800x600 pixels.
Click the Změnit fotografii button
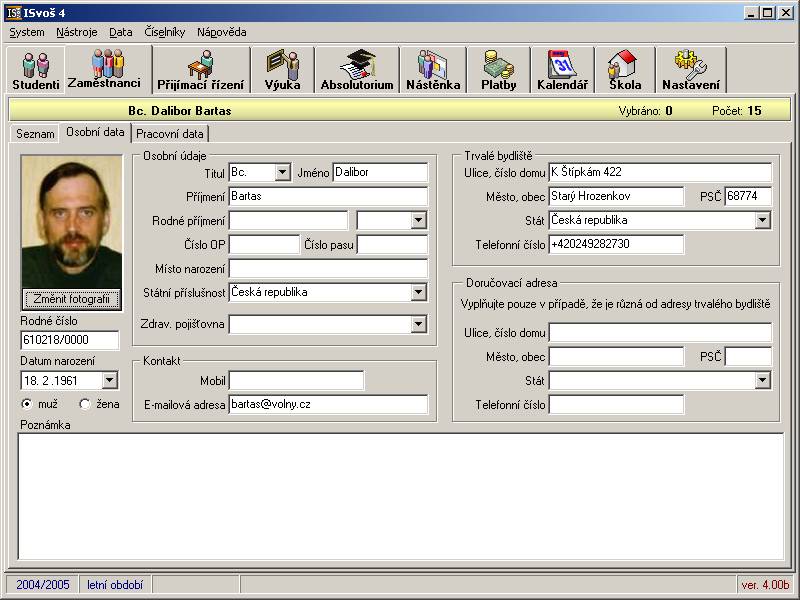71,299
